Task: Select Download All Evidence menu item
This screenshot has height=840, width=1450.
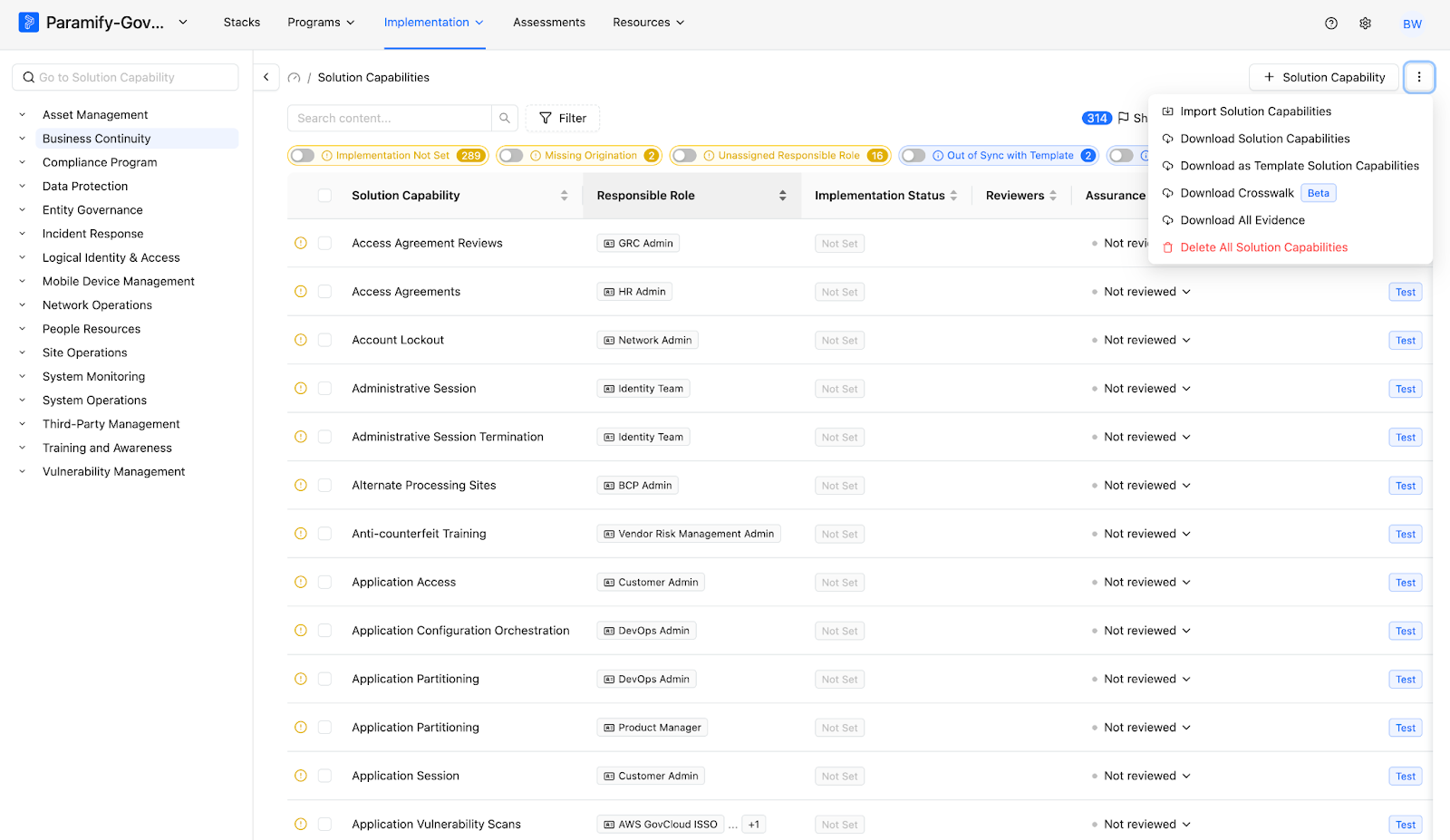Action: tap(1290, 220)
